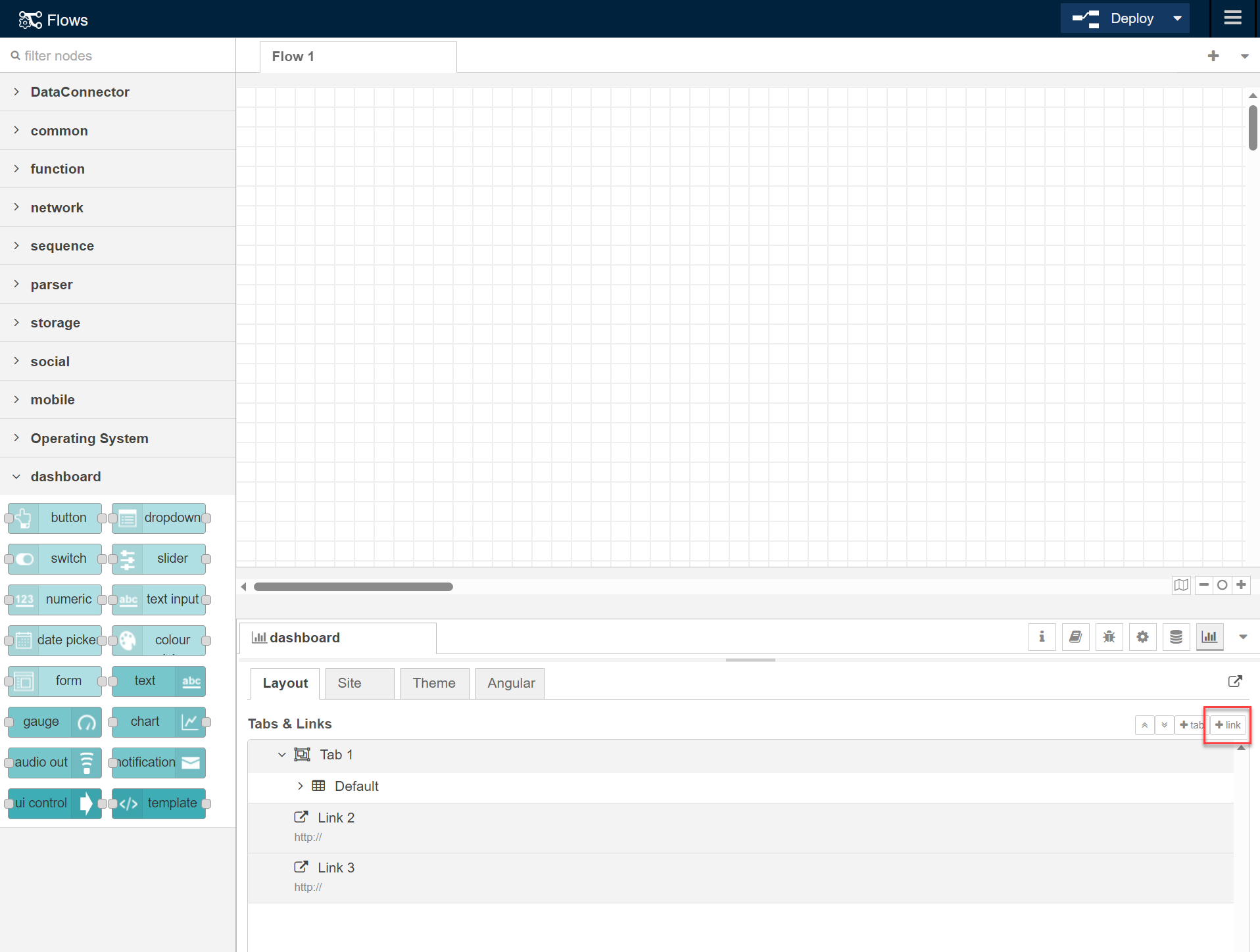Open the configuration nodes panel
The image size is (1260, 952).
[1142, 636]
